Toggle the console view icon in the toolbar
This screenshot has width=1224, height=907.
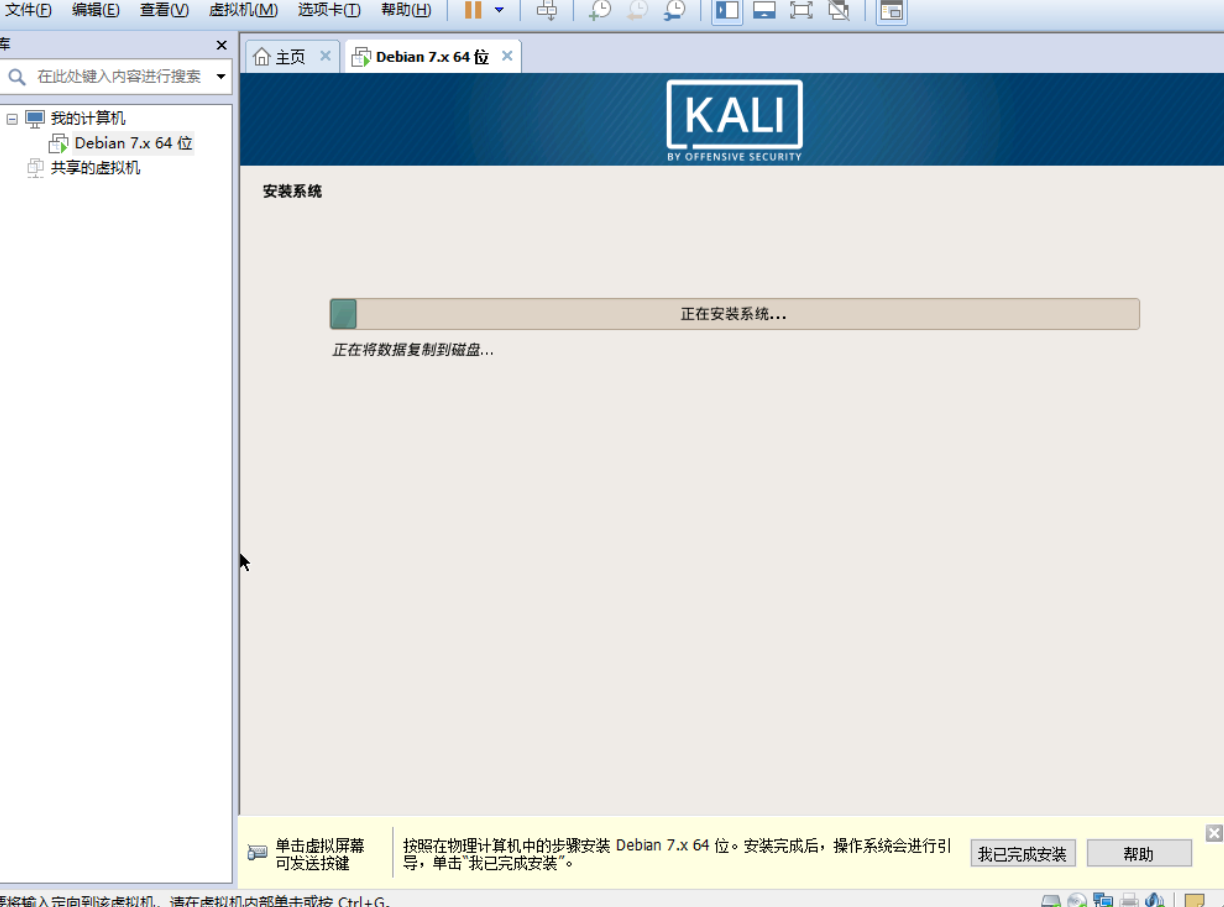(892, 11)
